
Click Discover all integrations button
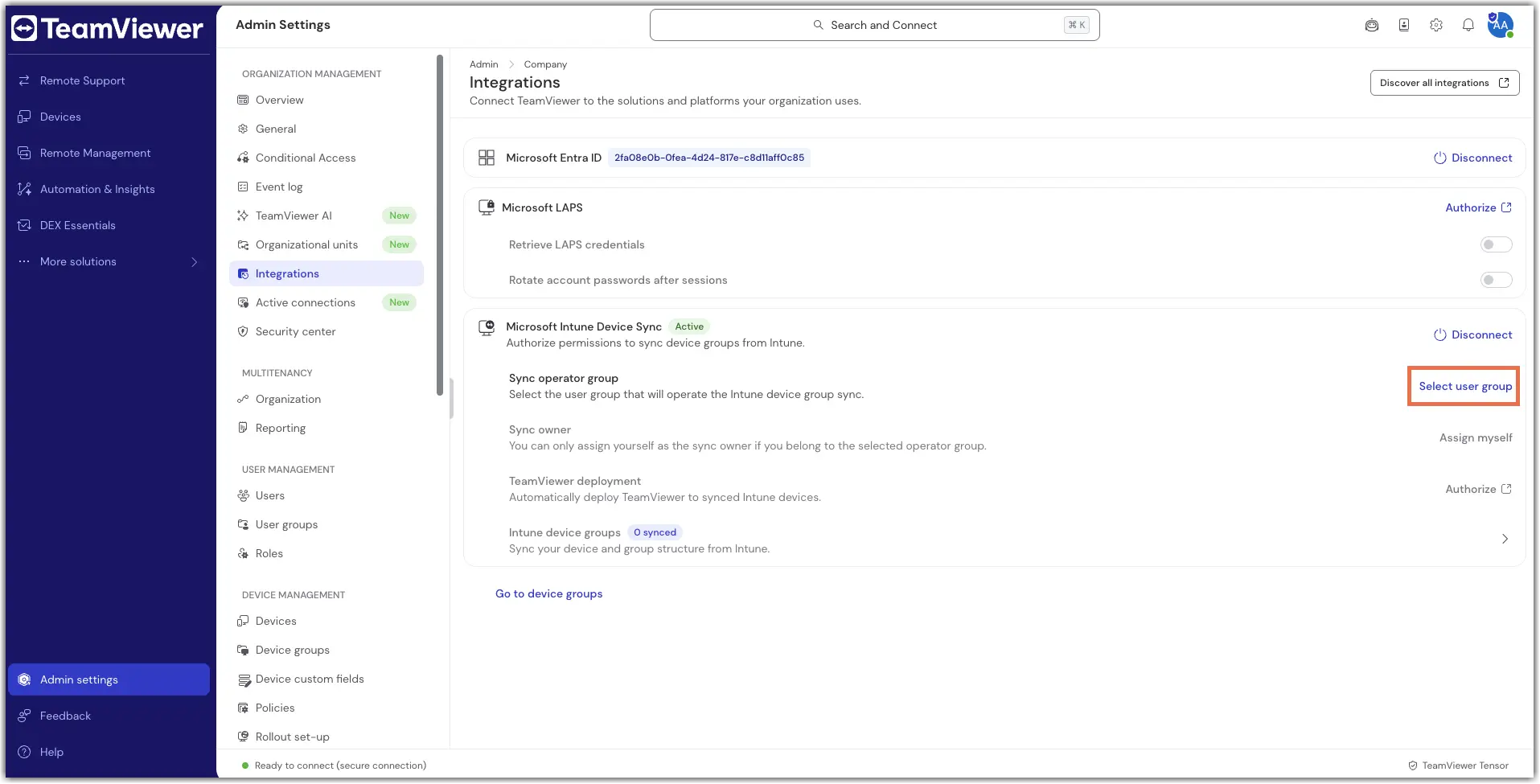[1444, 83]
